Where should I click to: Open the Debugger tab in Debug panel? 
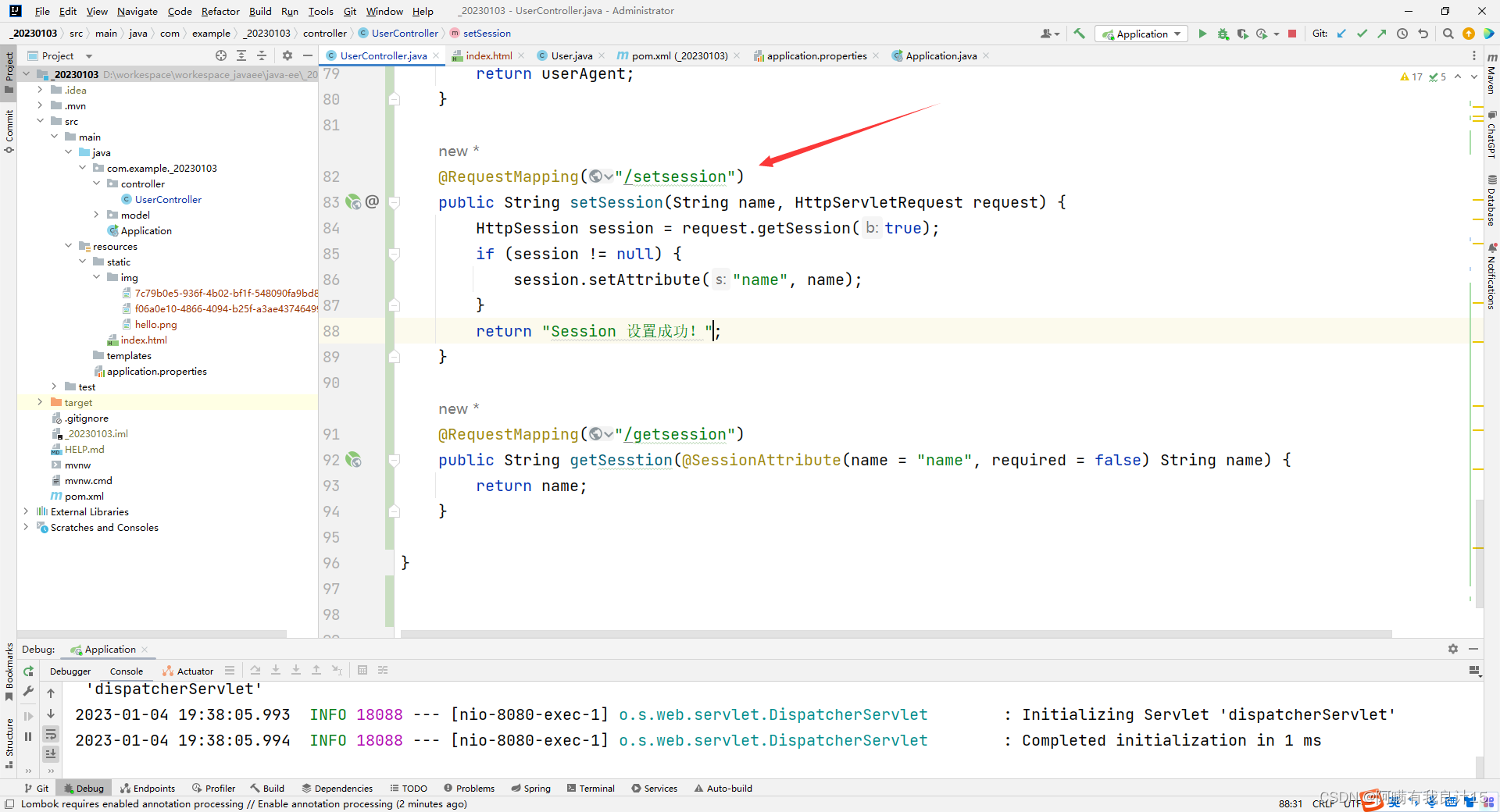(x=70, y=671)
